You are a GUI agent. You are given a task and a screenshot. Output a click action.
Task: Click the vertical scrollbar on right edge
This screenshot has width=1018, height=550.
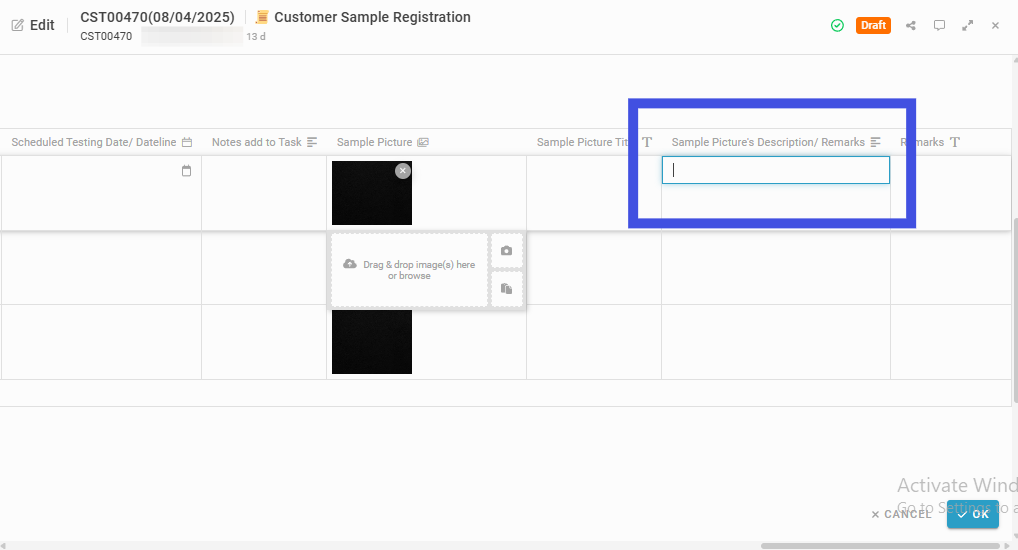(1015, 312)
